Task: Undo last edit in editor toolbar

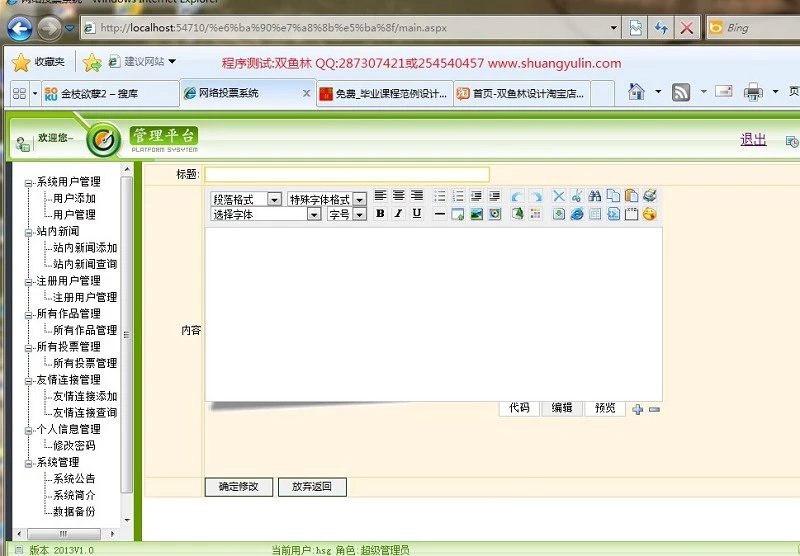Action: click(x=517, y=196)
